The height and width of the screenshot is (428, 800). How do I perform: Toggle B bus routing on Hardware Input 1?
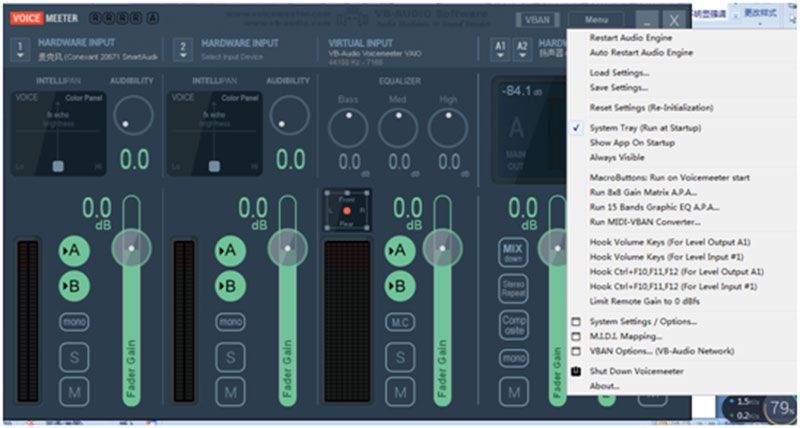[74, 286]
